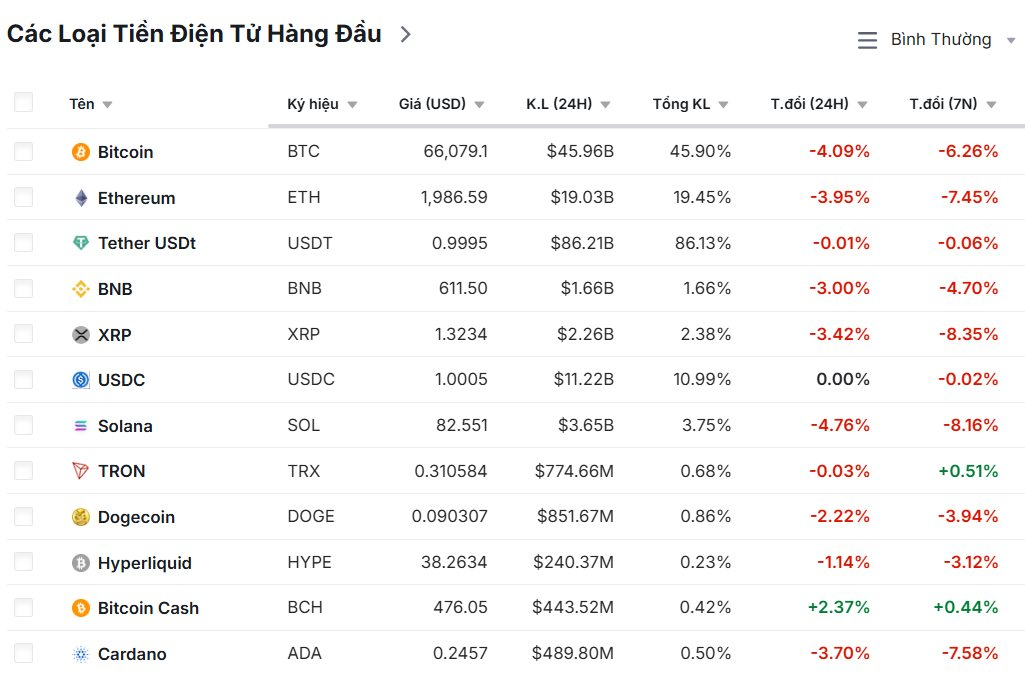Open the Hyperliquid coin link
This screenshot has height=674, width=1025.
[x=144, y=563]
